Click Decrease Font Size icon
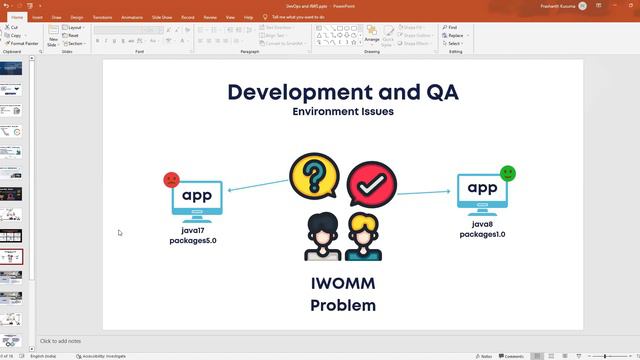The width and height of the screenshot is (640, 360). [177, 30]
